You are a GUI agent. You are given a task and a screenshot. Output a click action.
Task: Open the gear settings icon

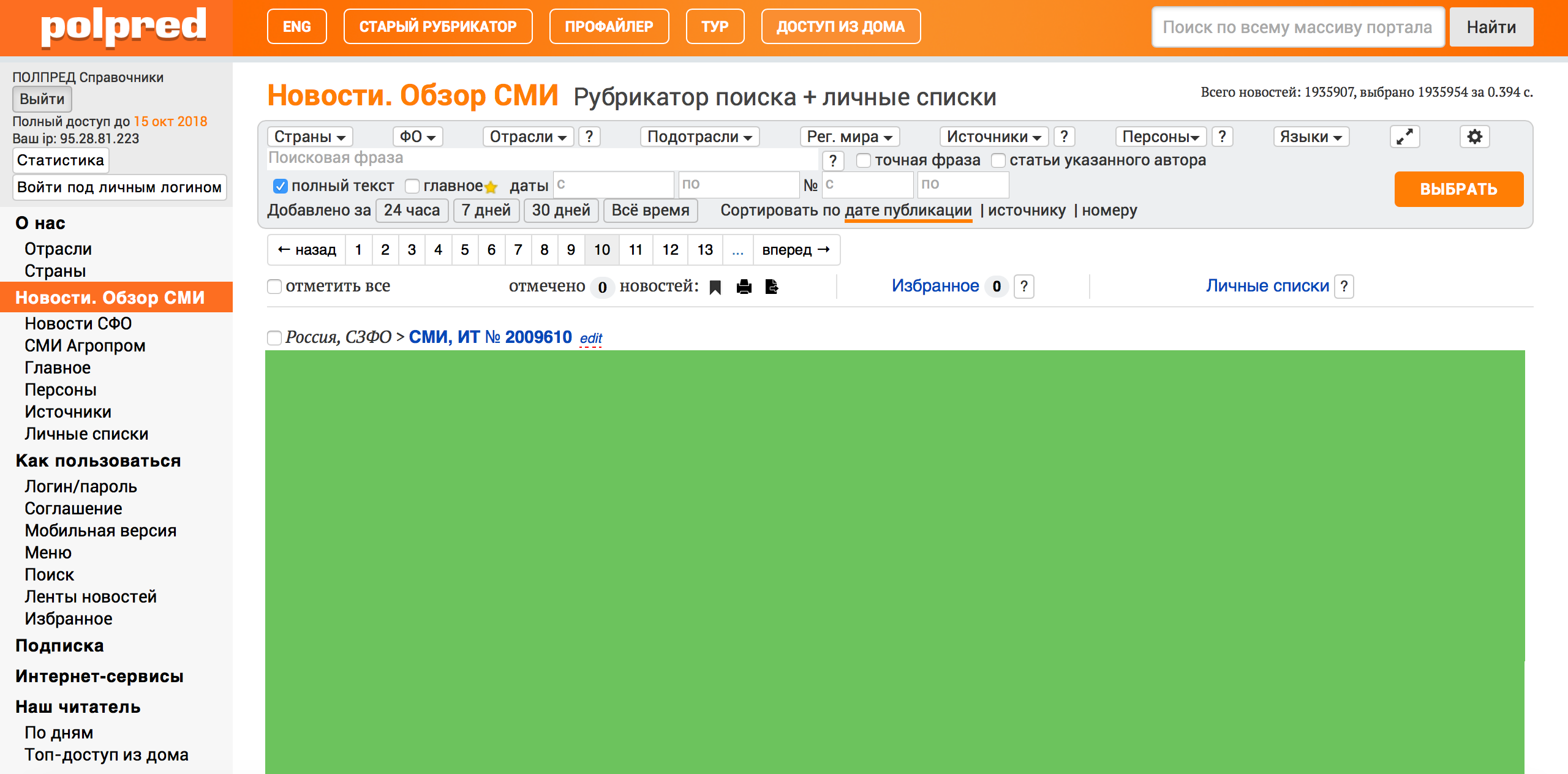click(1475, 137)
